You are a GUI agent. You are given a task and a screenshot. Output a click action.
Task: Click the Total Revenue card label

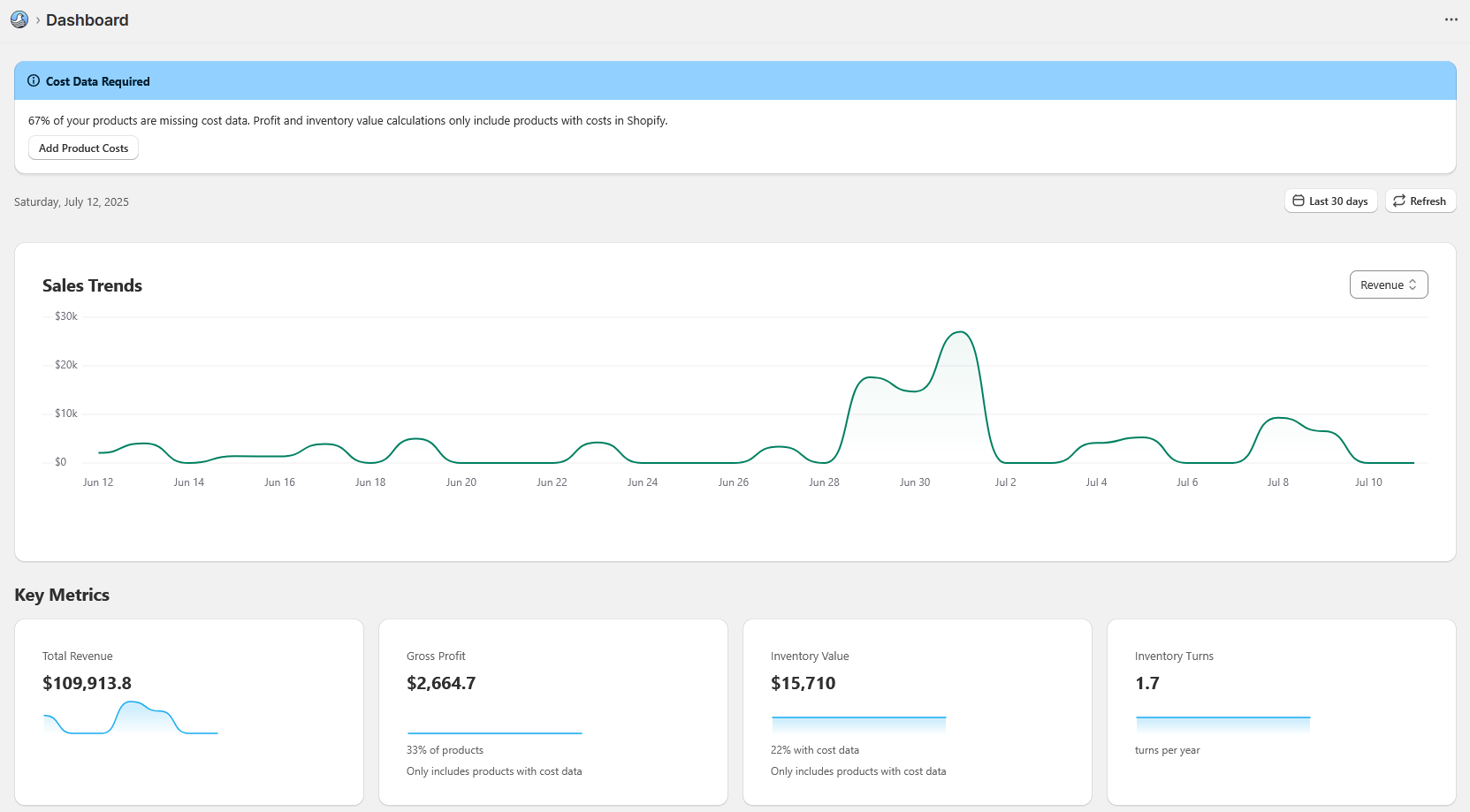(78, 656)
